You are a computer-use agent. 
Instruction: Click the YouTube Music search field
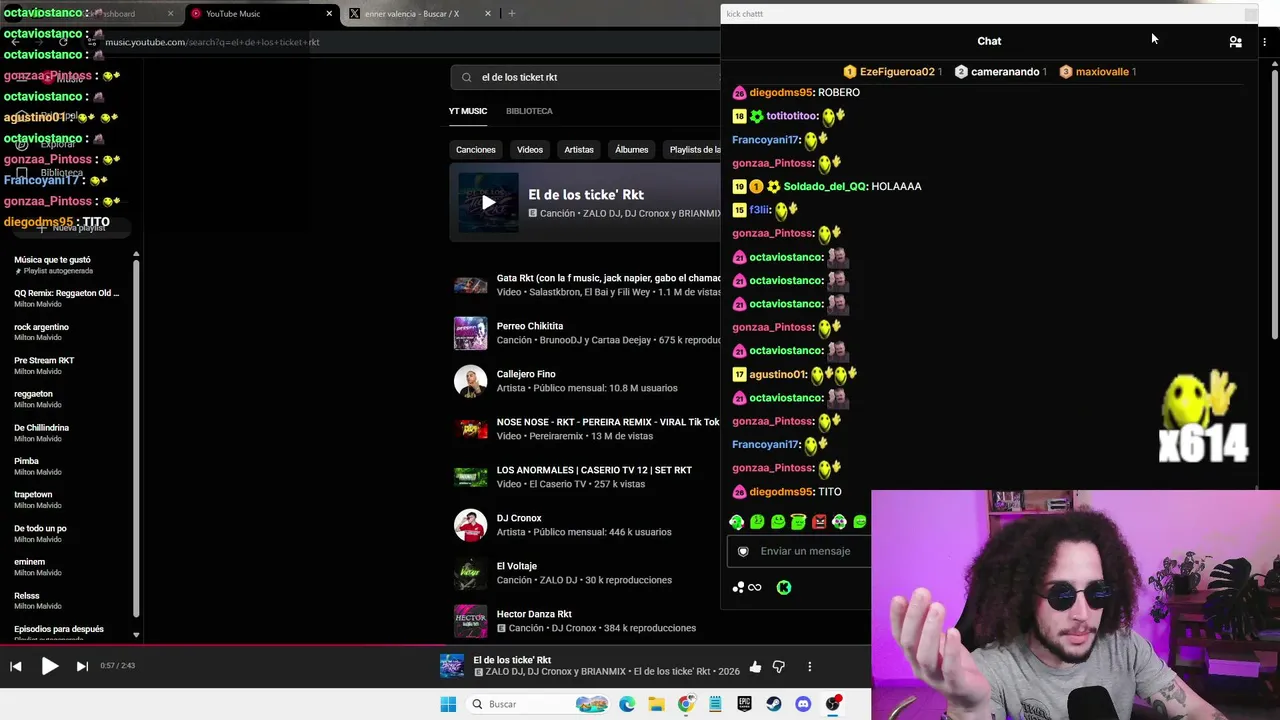click(586, 77)
